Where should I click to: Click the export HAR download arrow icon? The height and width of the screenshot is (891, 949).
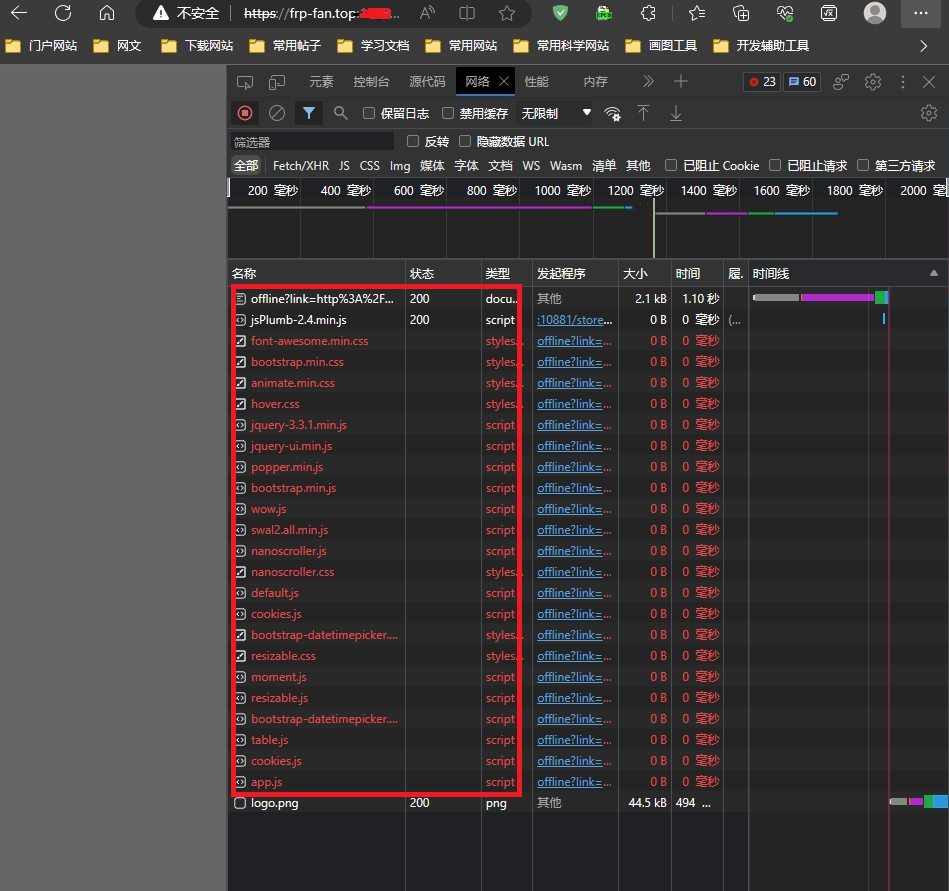pos(676,113)
